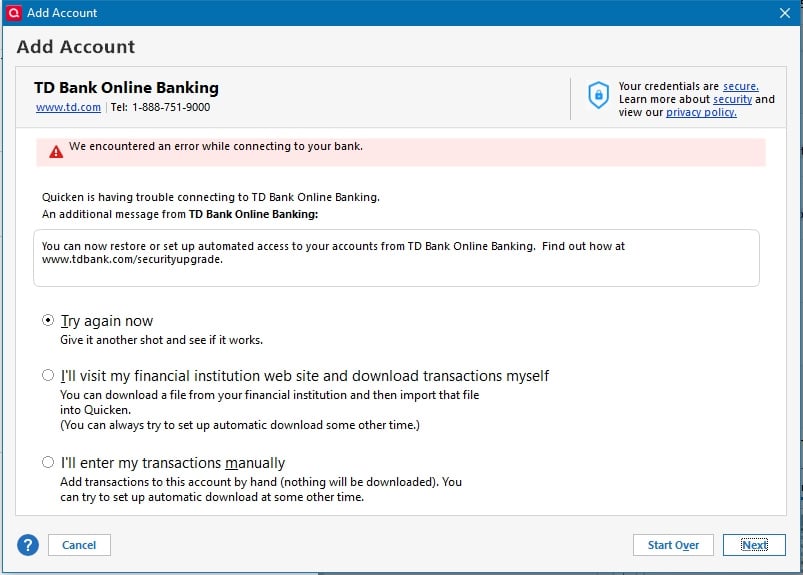This screenshot has width=803, height=575.
Task: Click the TD Bank message text box
Action: click(396, 258)
